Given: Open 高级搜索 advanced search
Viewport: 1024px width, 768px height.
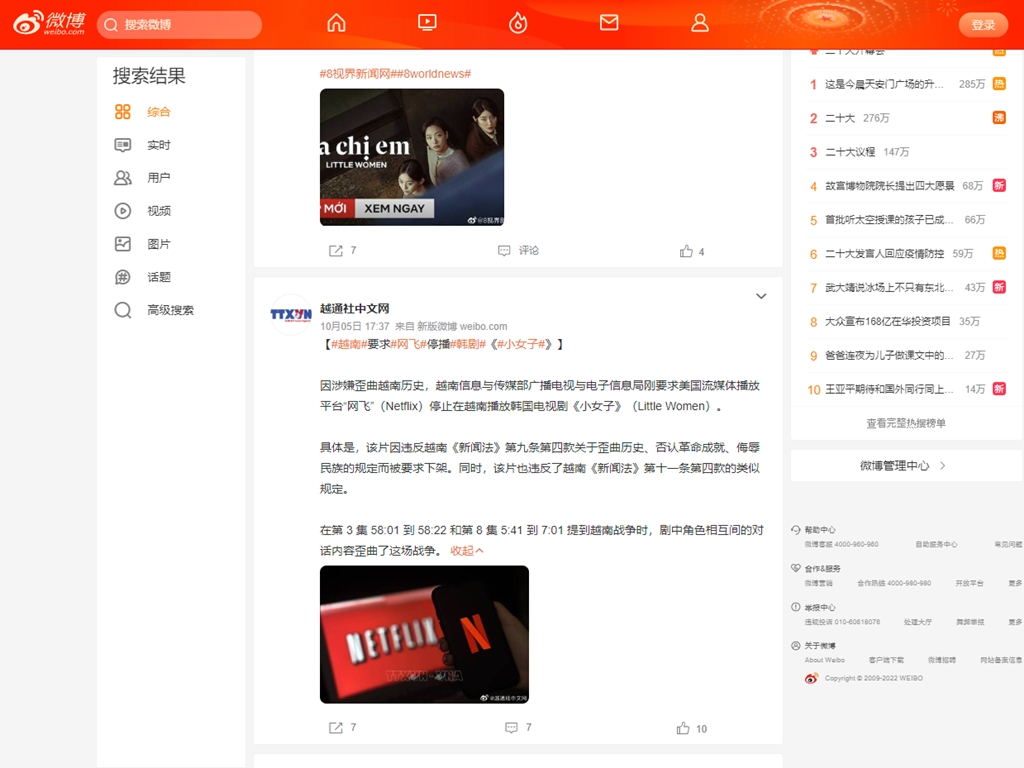Looking at the screenshot, I should pos(170,310).
